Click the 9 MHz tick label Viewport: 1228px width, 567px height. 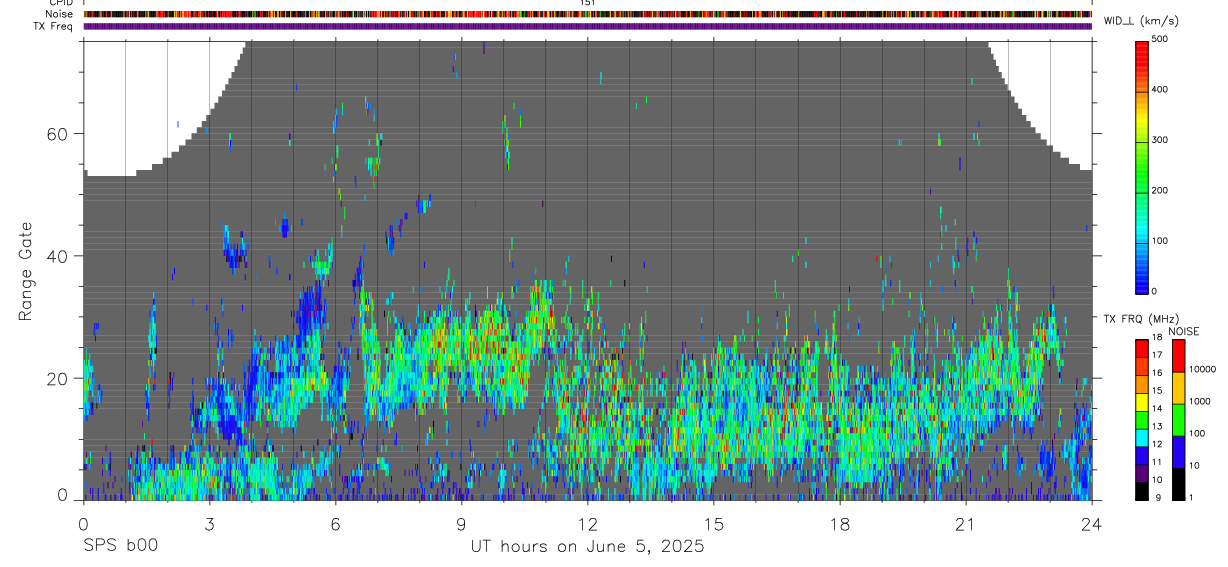[x=1156, y=498]
